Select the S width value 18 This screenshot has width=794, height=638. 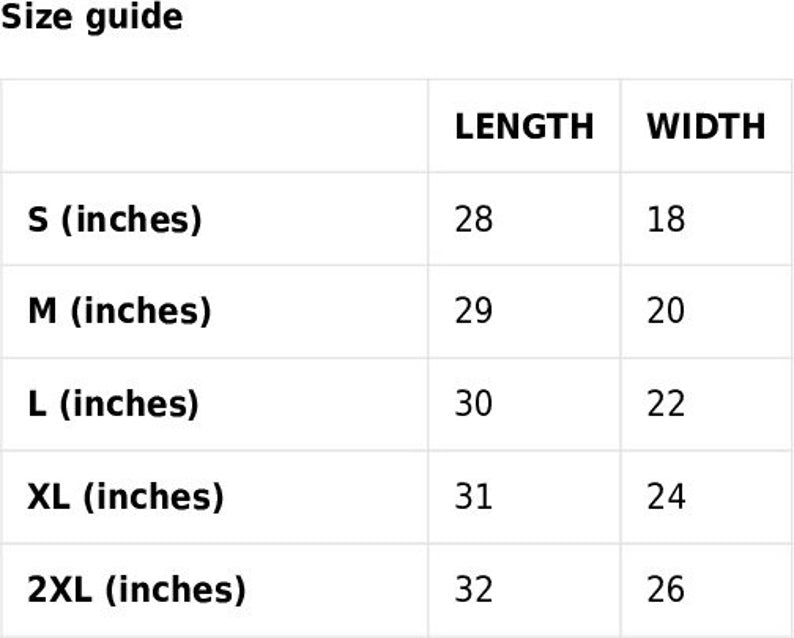pyautogui.click(x=666, y=220)
